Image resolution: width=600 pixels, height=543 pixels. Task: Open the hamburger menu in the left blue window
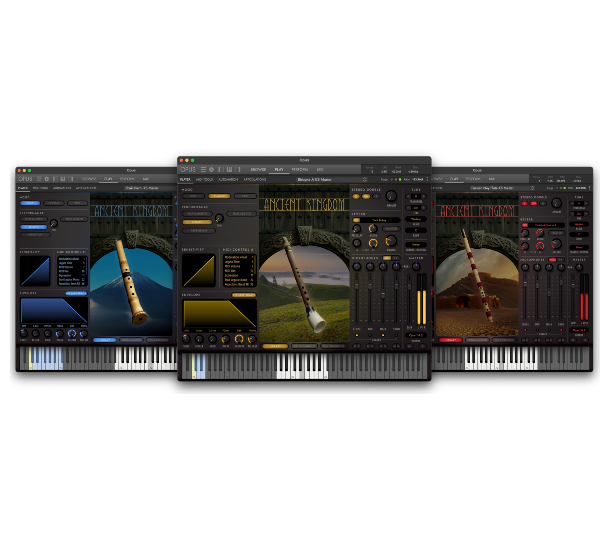[x=39, y=179]
